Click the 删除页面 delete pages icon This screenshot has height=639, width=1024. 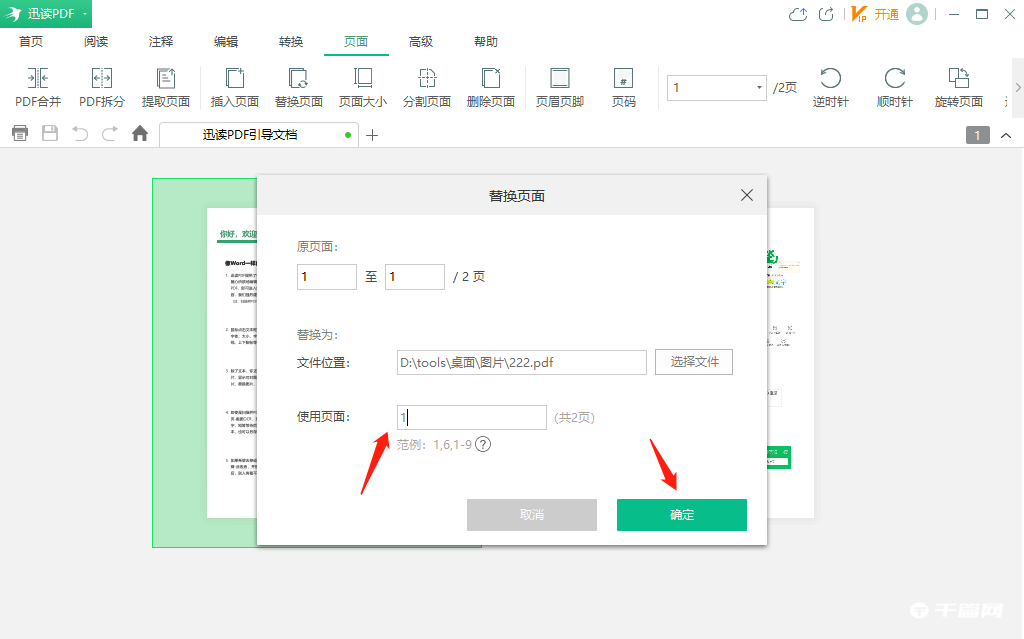490,88
